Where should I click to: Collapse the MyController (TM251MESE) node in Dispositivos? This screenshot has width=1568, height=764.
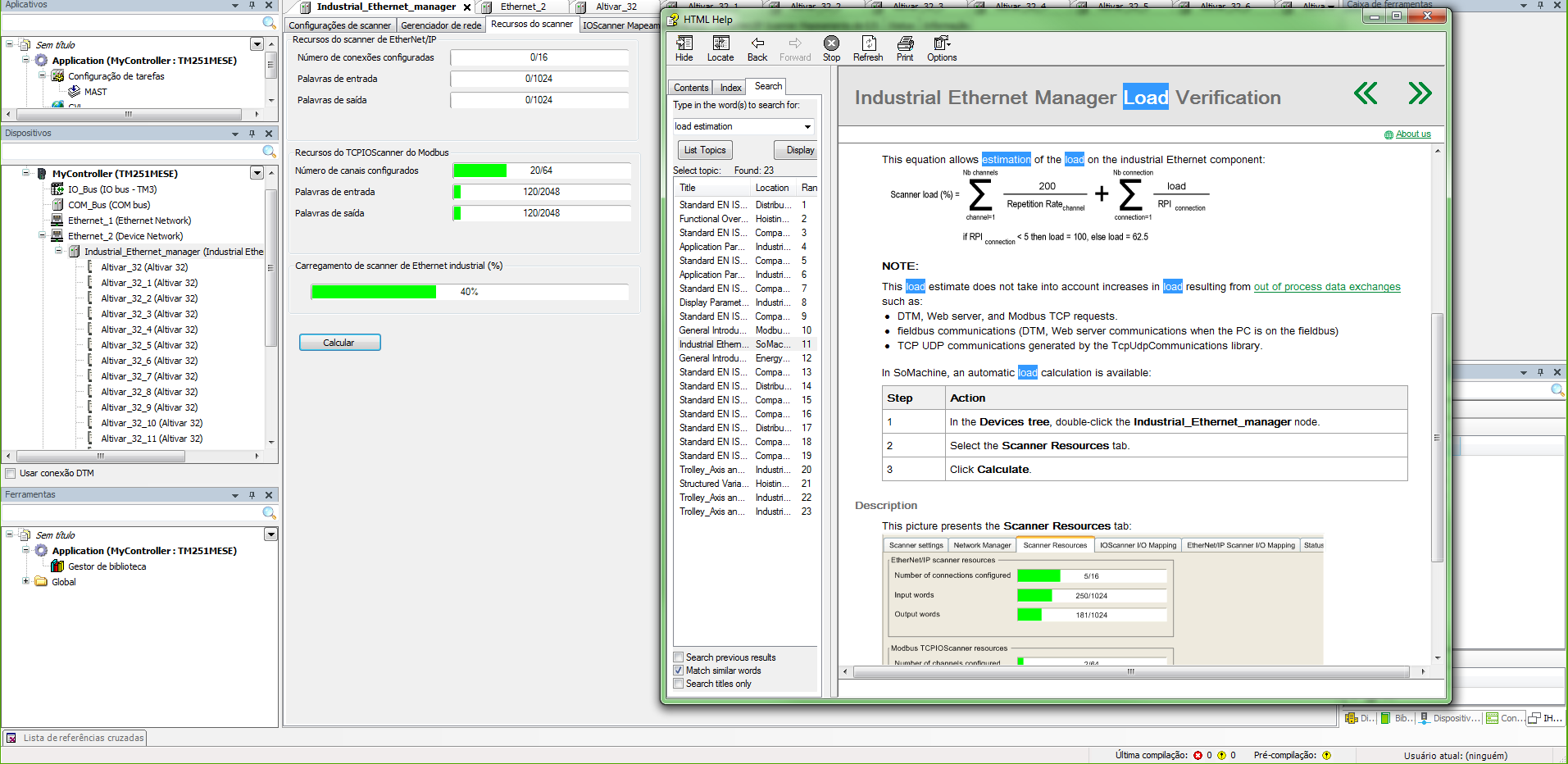coord(26,173)
